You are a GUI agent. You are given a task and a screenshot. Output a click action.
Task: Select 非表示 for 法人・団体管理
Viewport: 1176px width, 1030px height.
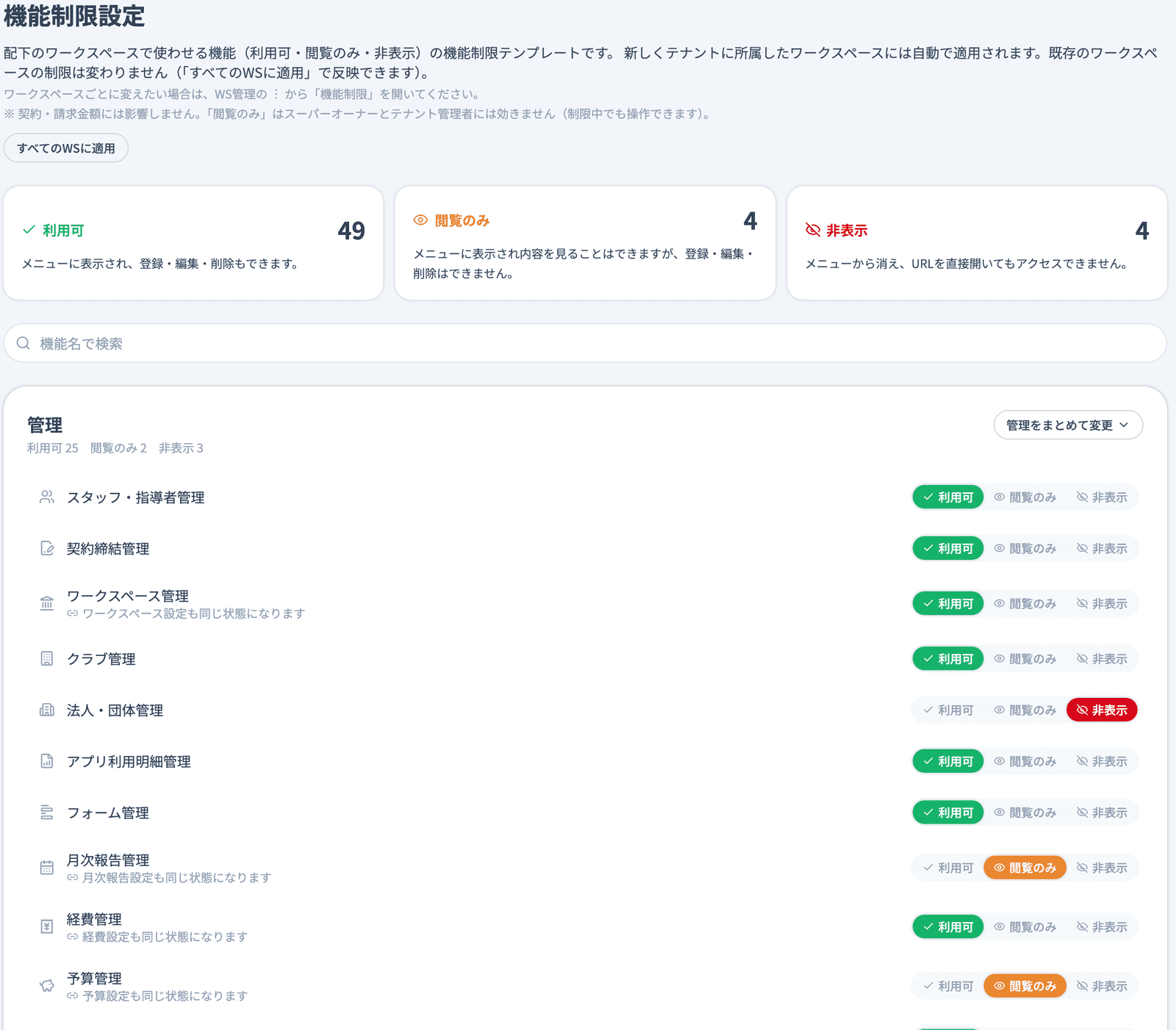click(1102, 710)
